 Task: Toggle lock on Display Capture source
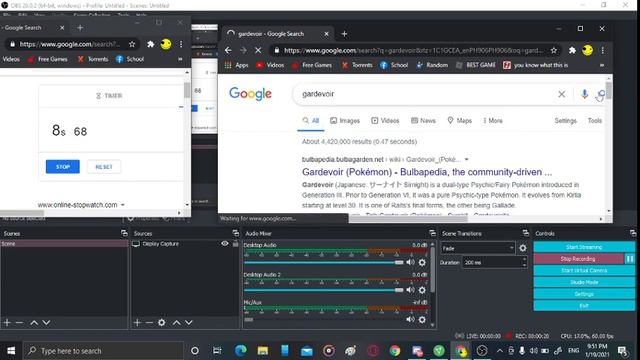click(x=236, y=244)
